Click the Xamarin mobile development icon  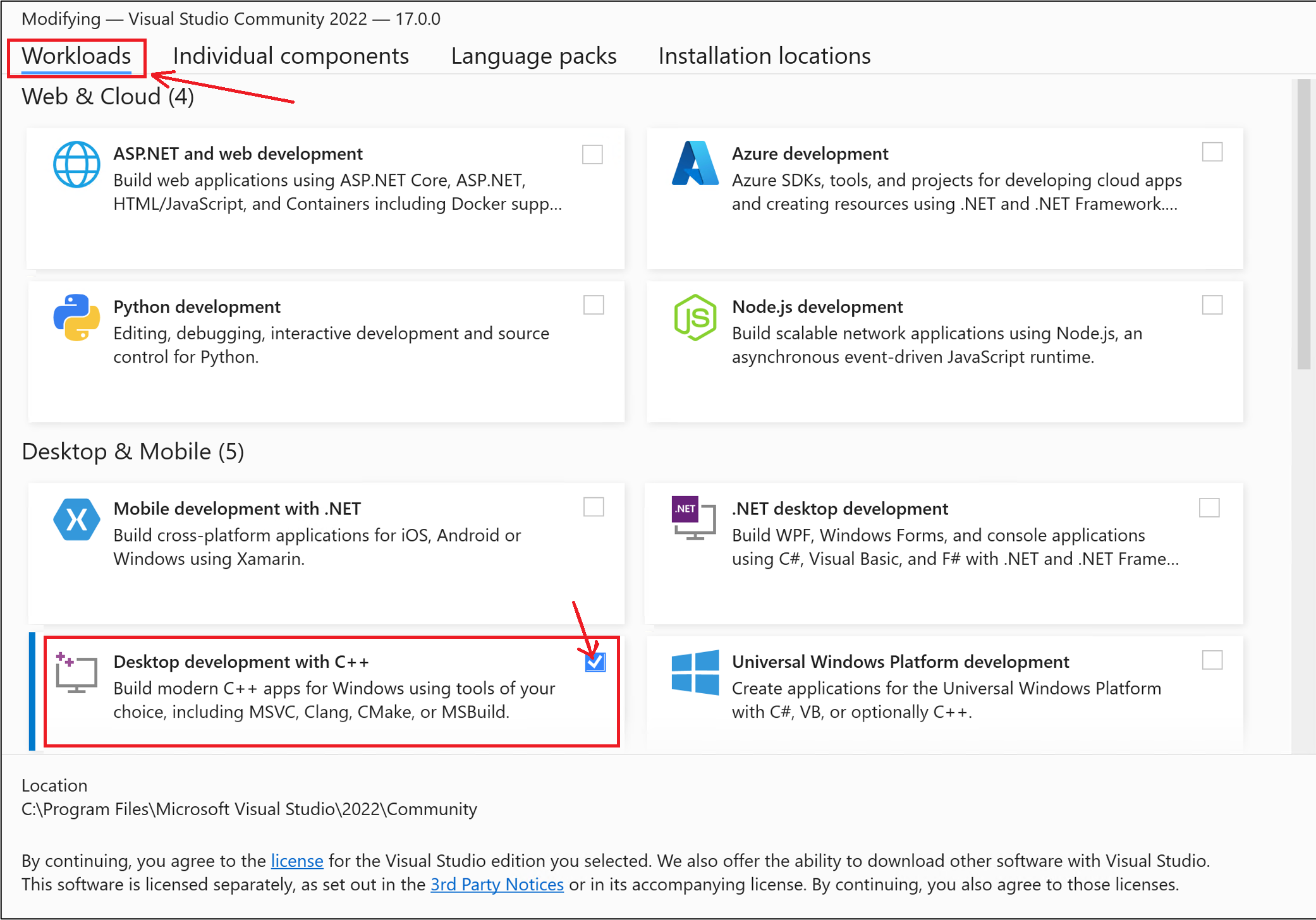coord(76,519)
